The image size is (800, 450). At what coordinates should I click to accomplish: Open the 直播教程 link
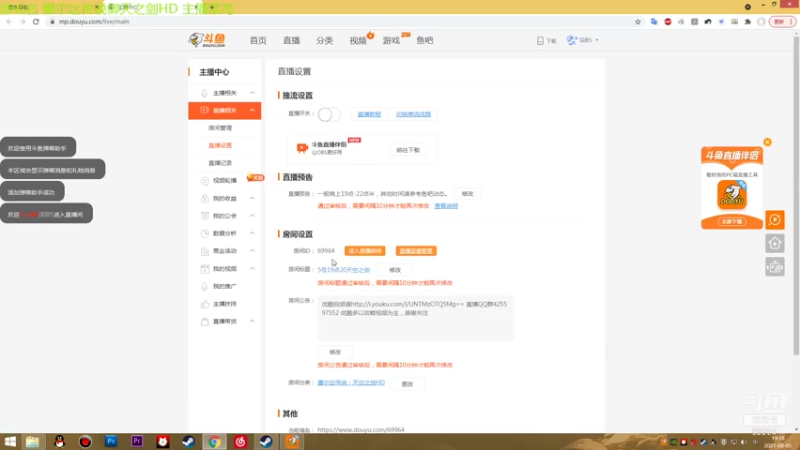tap(369, 114)
